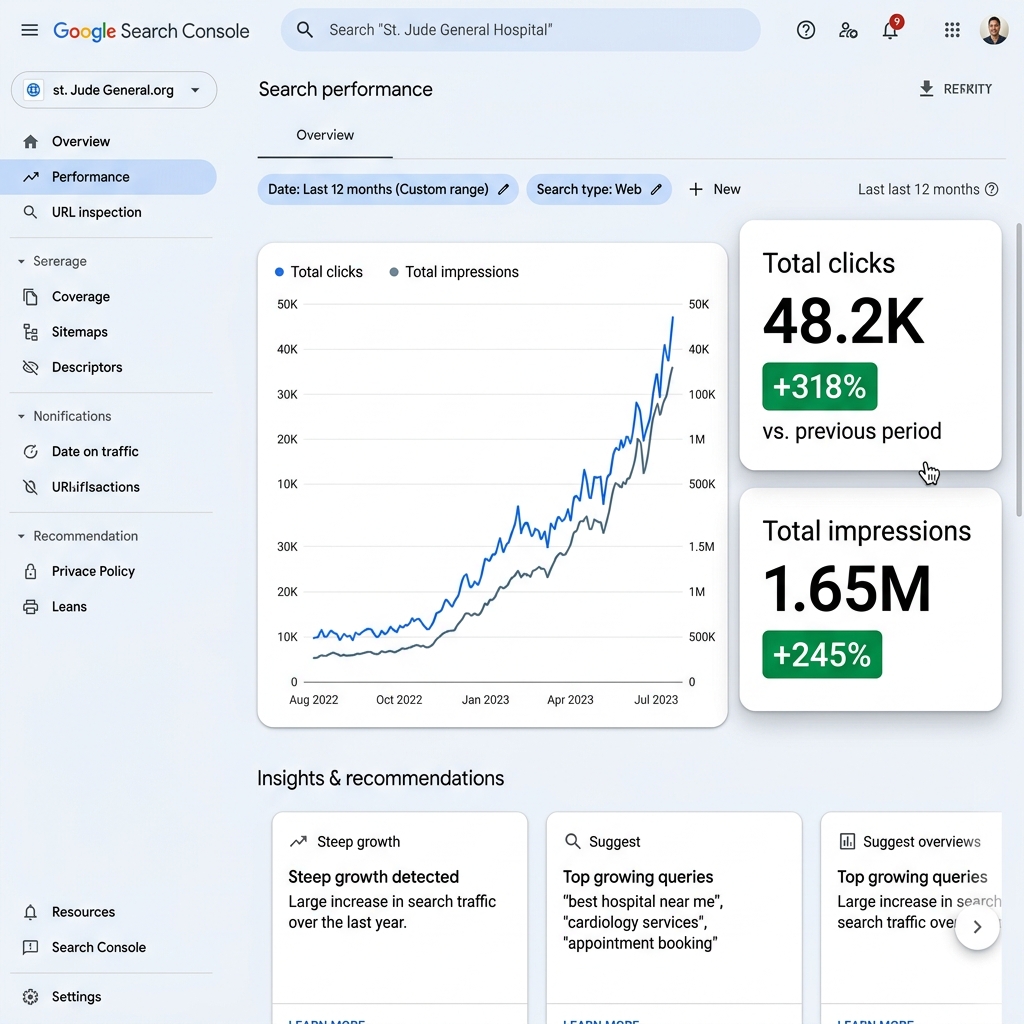Click the Search type: Web filter chip

(x=599, y=189)
